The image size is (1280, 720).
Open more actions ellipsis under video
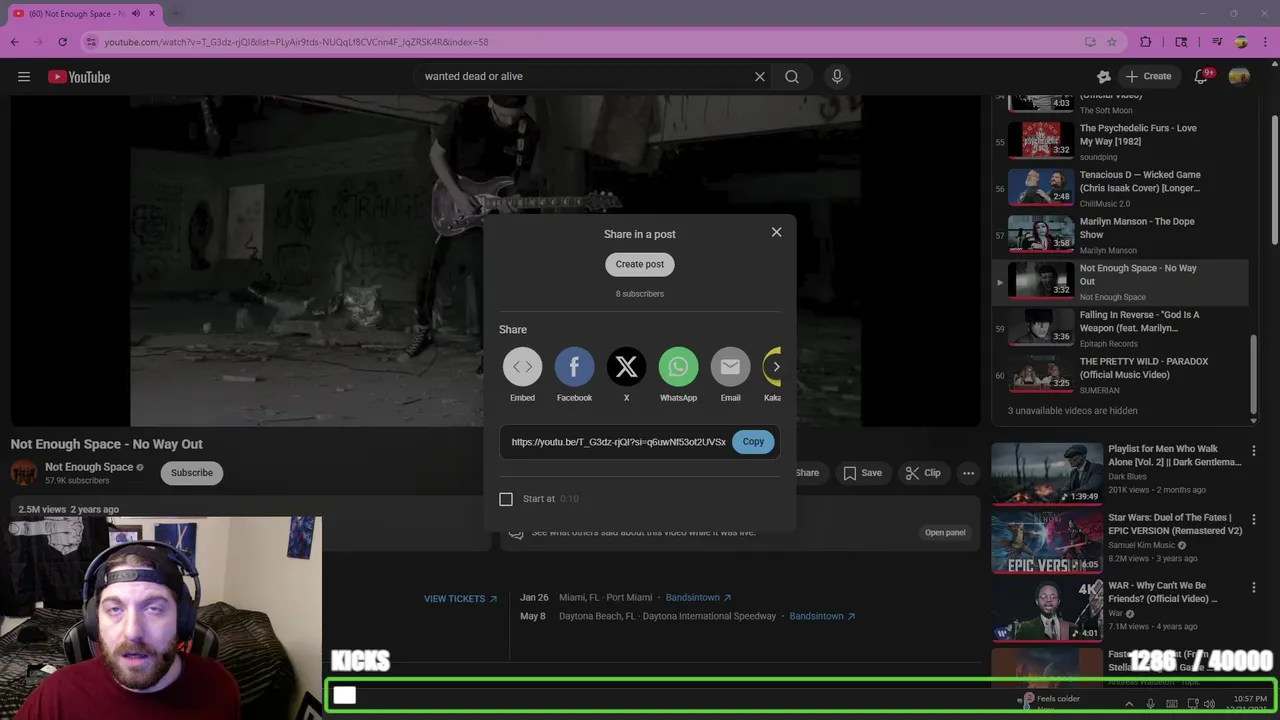[x=968, y=473]
